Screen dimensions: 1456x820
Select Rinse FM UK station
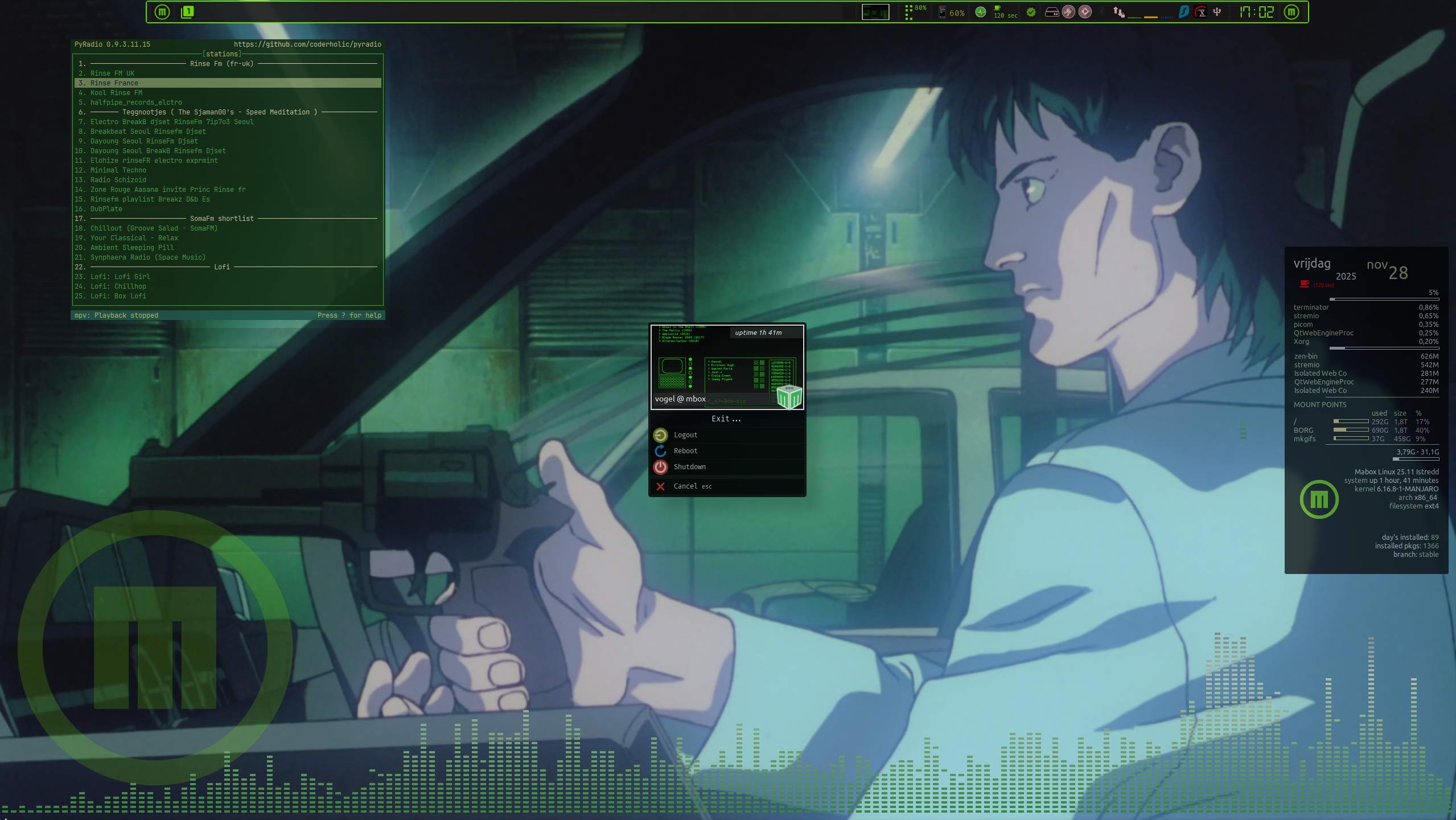point(112,73)
